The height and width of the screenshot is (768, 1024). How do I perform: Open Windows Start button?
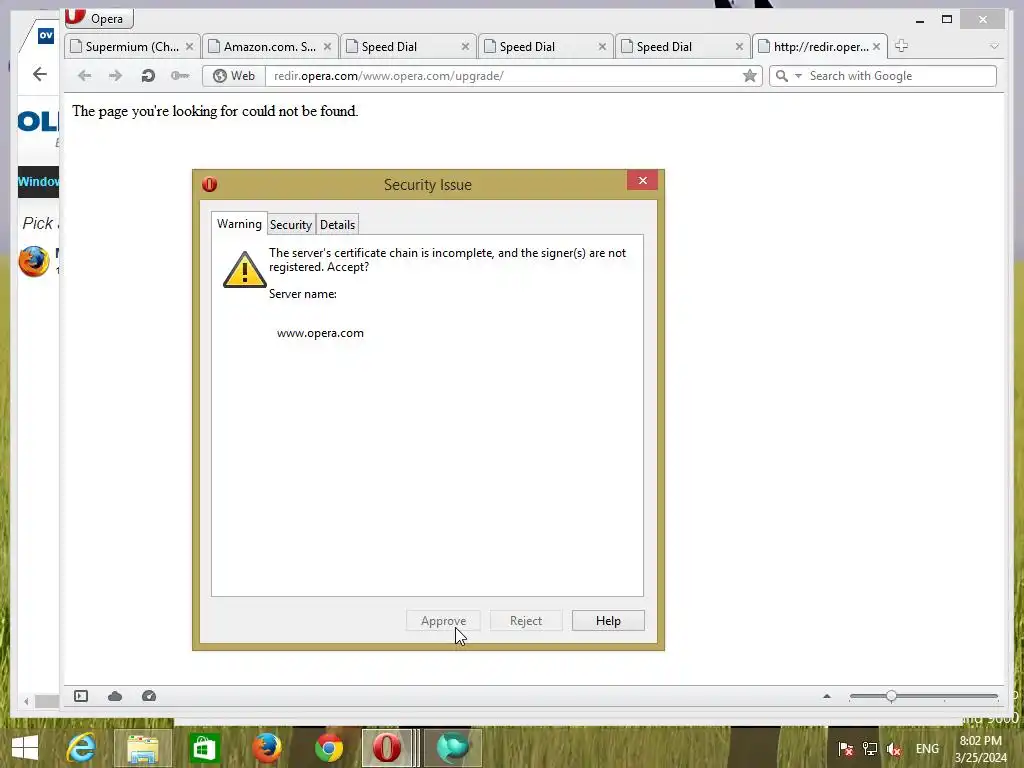25,748
